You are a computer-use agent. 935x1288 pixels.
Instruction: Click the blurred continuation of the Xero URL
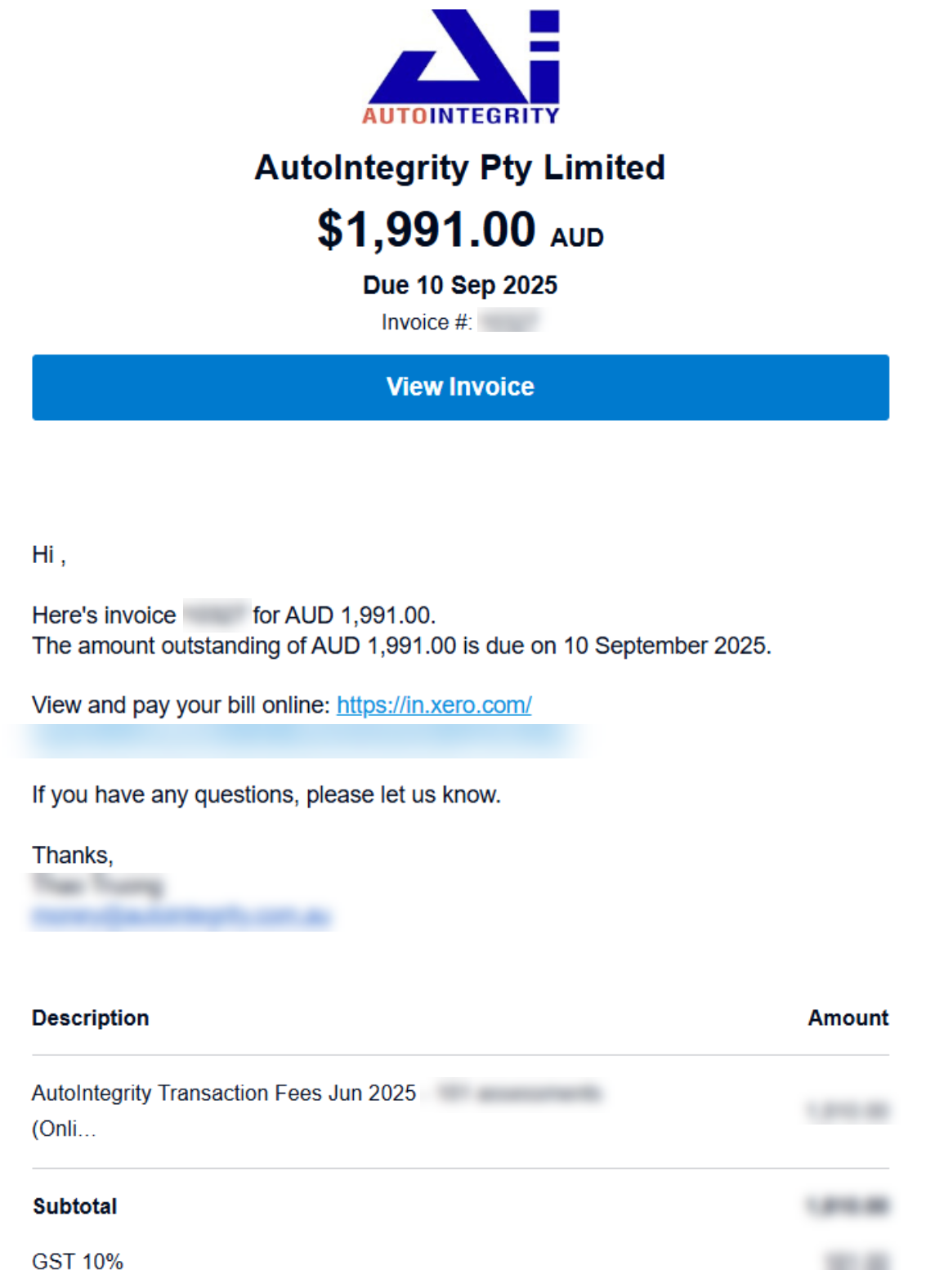point(302,740)
